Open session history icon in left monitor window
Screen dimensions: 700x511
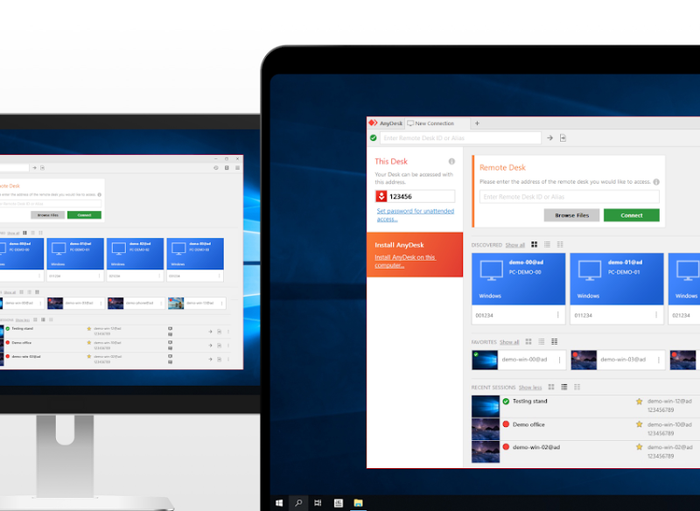(216, 168)
